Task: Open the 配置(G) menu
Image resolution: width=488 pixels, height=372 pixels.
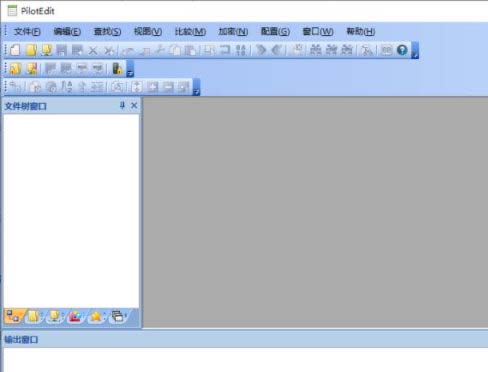Action: pyautogui.click(x=275, y=32)
